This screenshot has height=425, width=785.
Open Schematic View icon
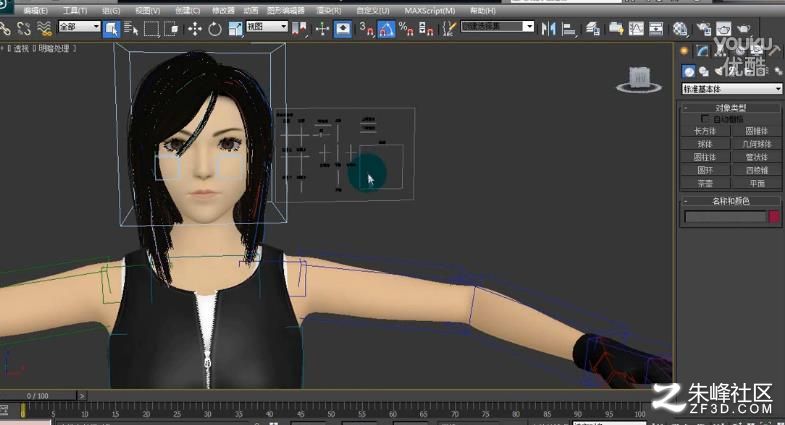click(656, 29)
